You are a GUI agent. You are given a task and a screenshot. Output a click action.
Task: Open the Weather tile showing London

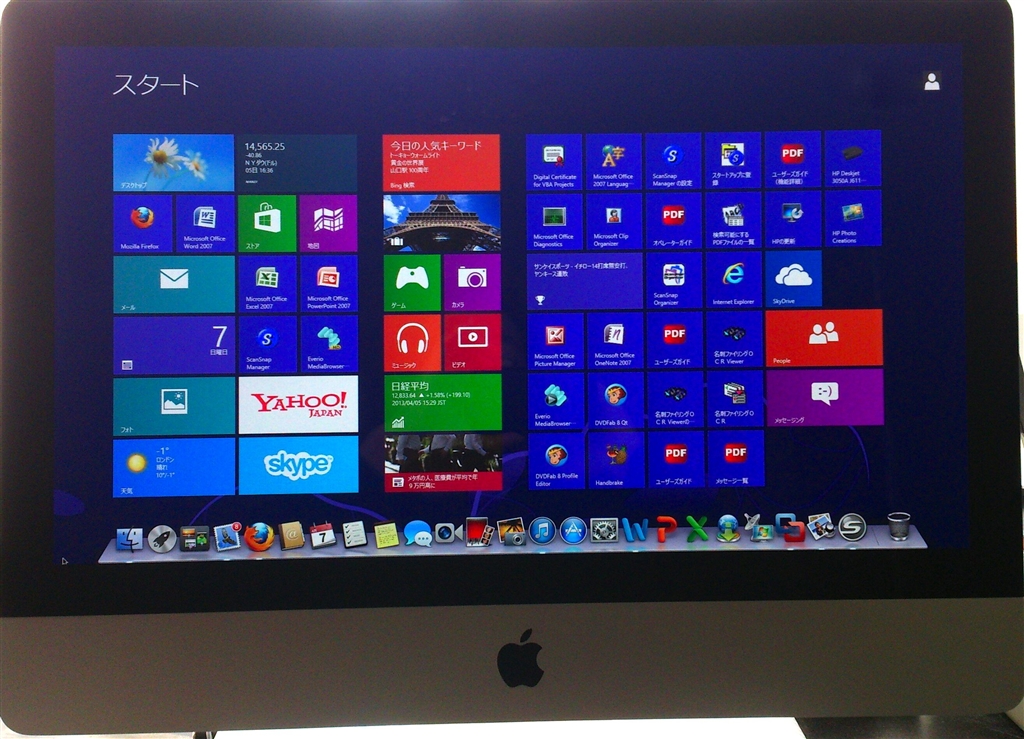(174, 467)
